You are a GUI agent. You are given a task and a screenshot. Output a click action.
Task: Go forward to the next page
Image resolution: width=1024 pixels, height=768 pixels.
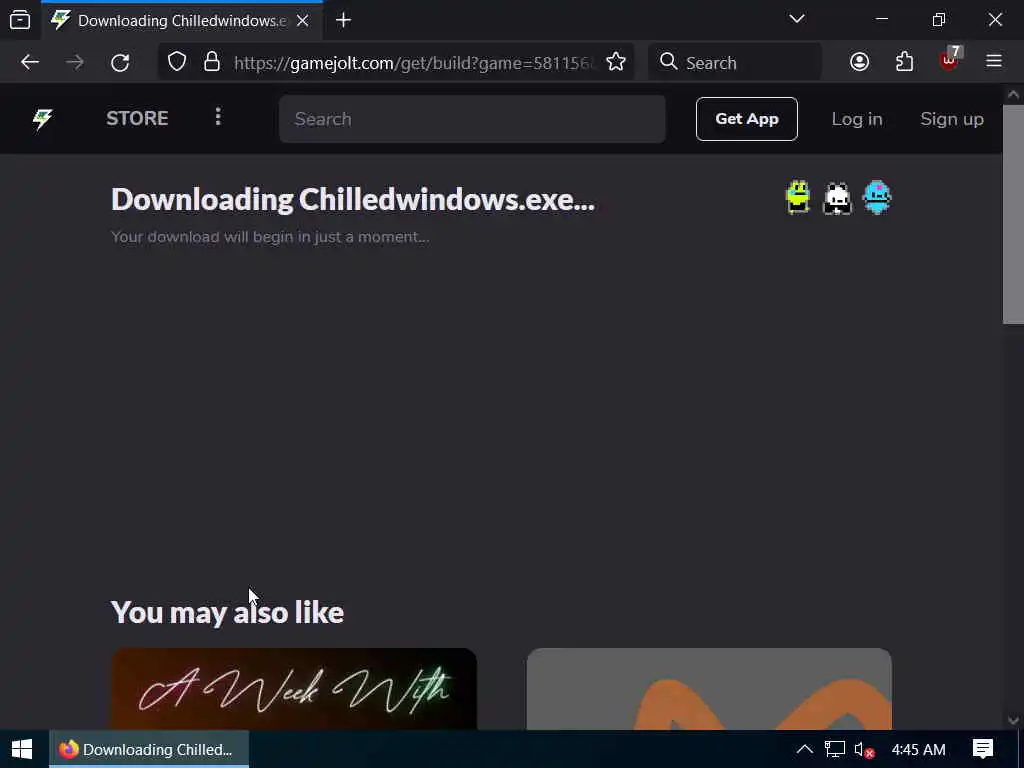tap(75, 62)
